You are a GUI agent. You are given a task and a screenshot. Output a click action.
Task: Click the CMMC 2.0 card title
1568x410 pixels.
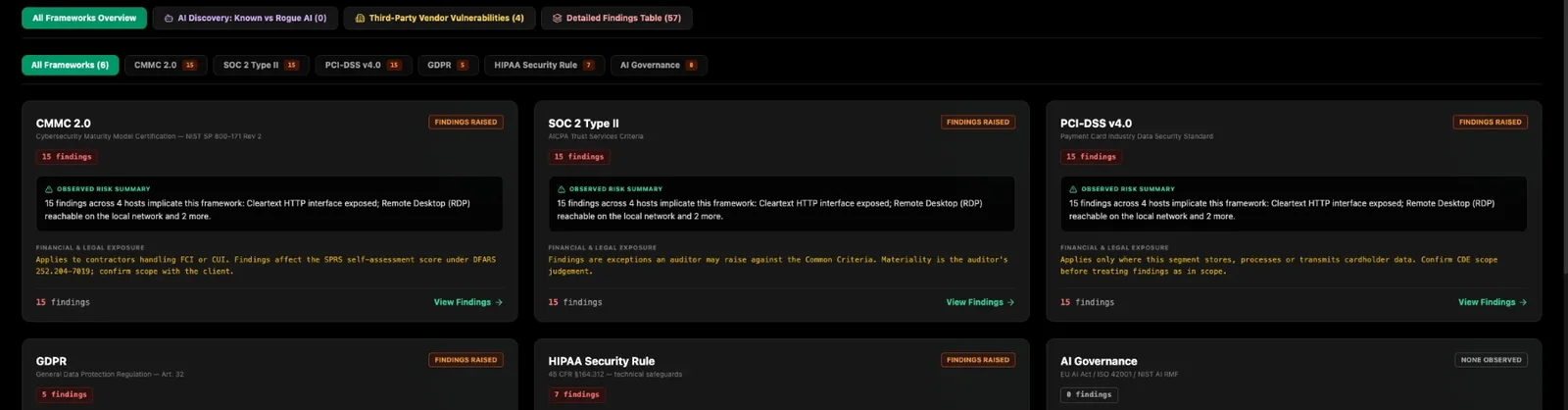[63, 124]
